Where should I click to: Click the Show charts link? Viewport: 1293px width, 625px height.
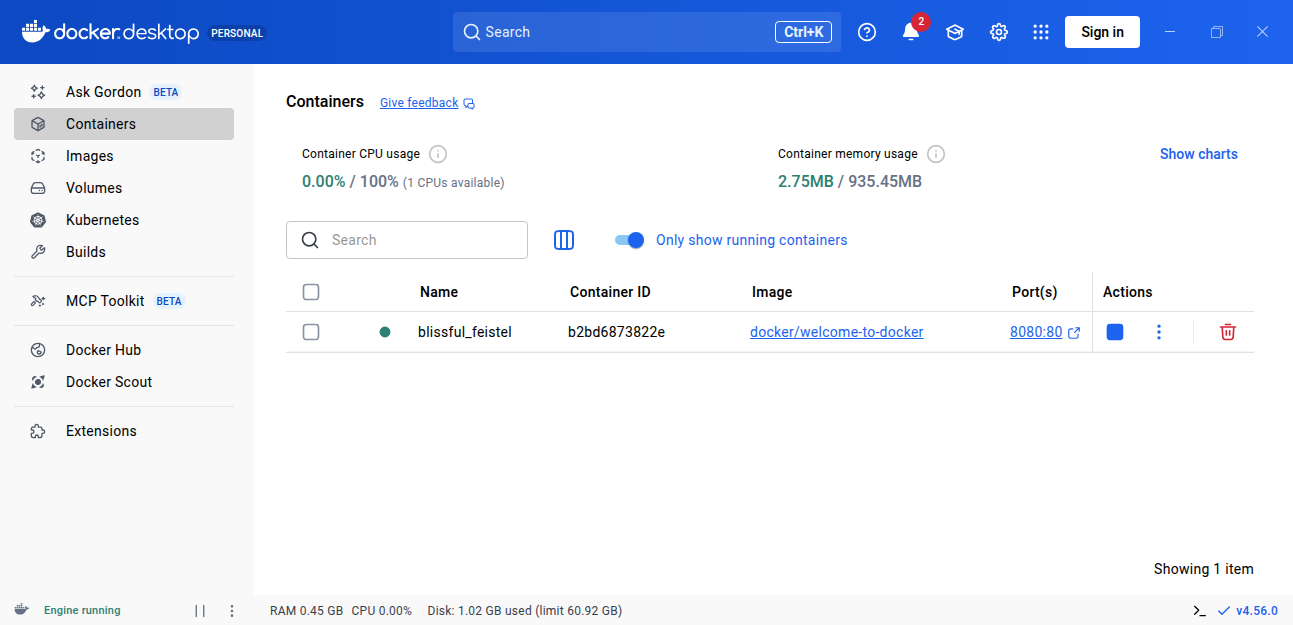[x=1198, y=153]
